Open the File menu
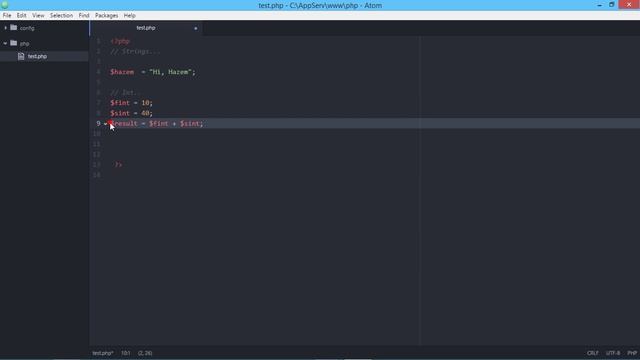Image resolution: width=640 pixels, height=360 pixels. 7,16
